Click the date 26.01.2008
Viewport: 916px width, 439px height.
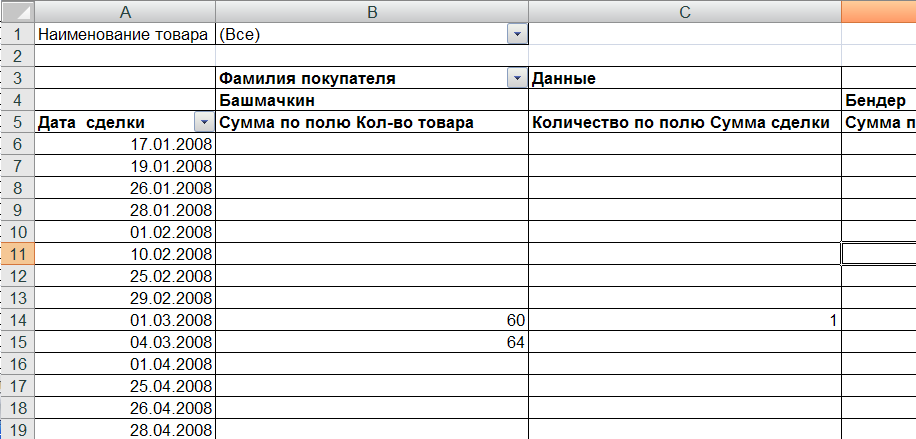coord(126,188)
